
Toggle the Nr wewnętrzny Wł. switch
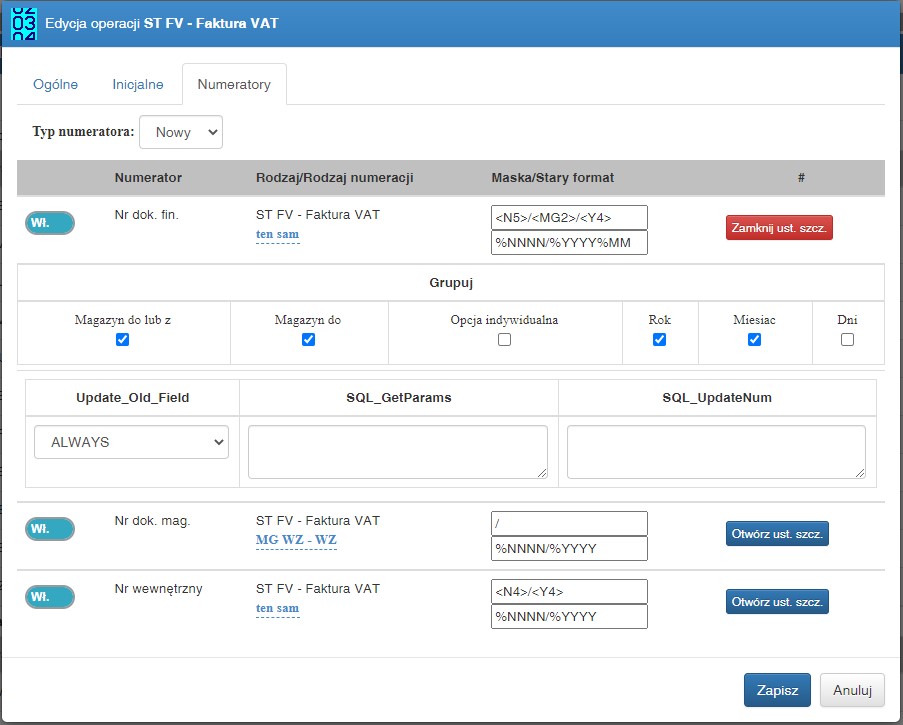coord(50,597)
